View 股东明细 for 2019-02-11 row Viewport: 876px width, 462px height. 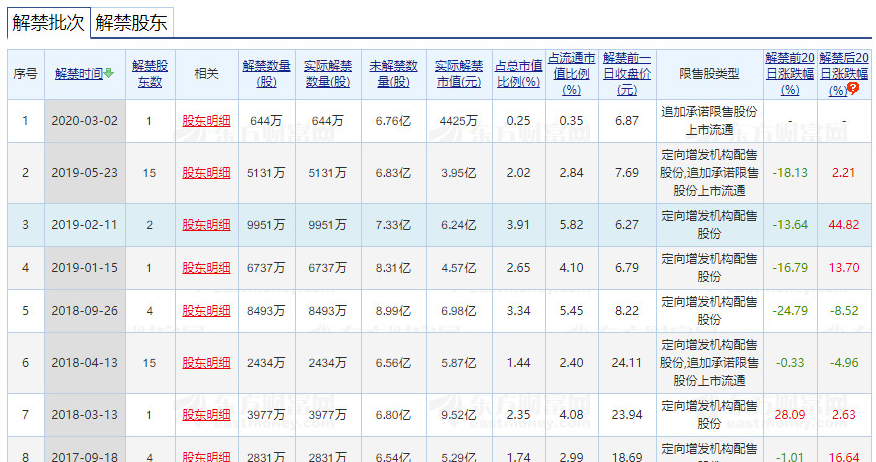pyautogui.click(x=206, y=225)
